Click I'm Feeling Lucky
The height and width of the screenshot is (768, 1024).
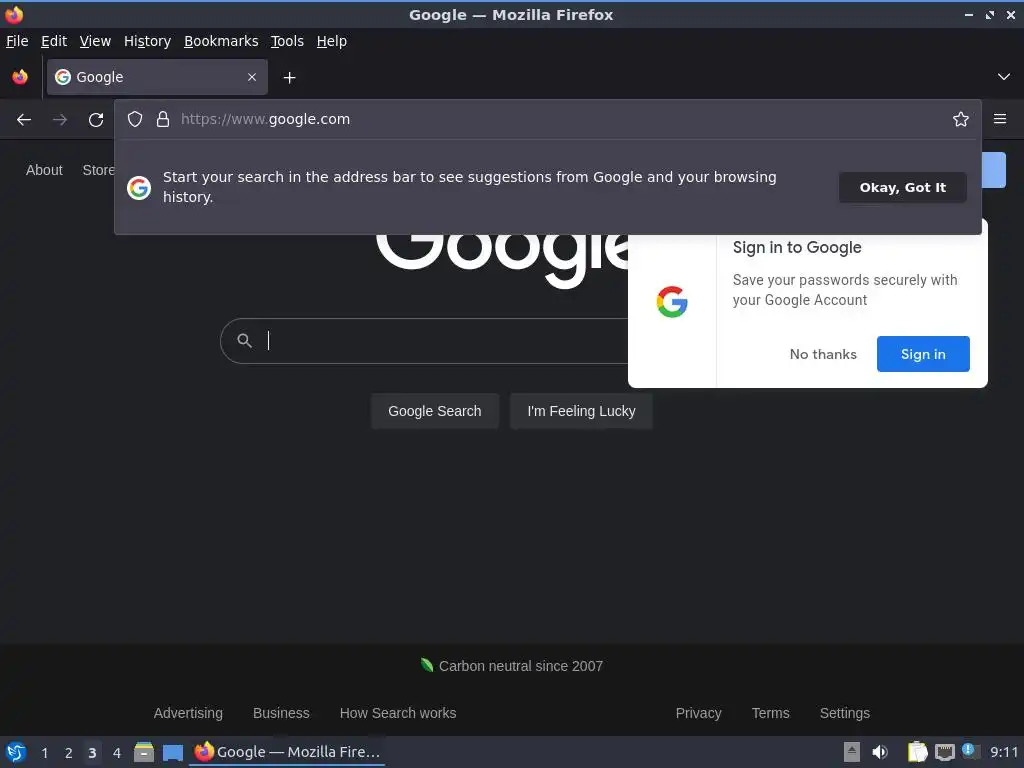point(581,411)
